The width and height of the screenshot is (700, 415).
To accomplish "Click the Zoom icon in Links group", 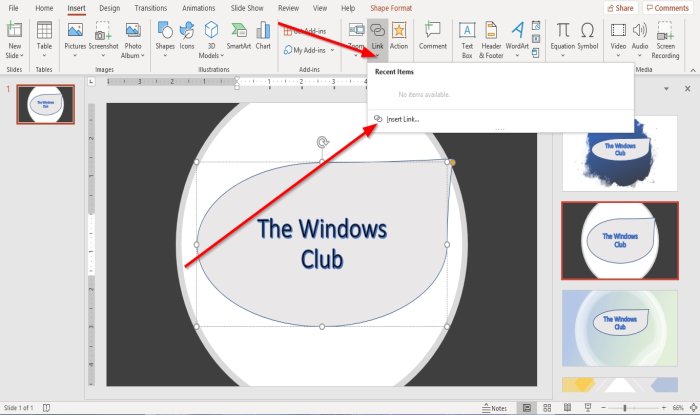I will [x=356, y=30].
